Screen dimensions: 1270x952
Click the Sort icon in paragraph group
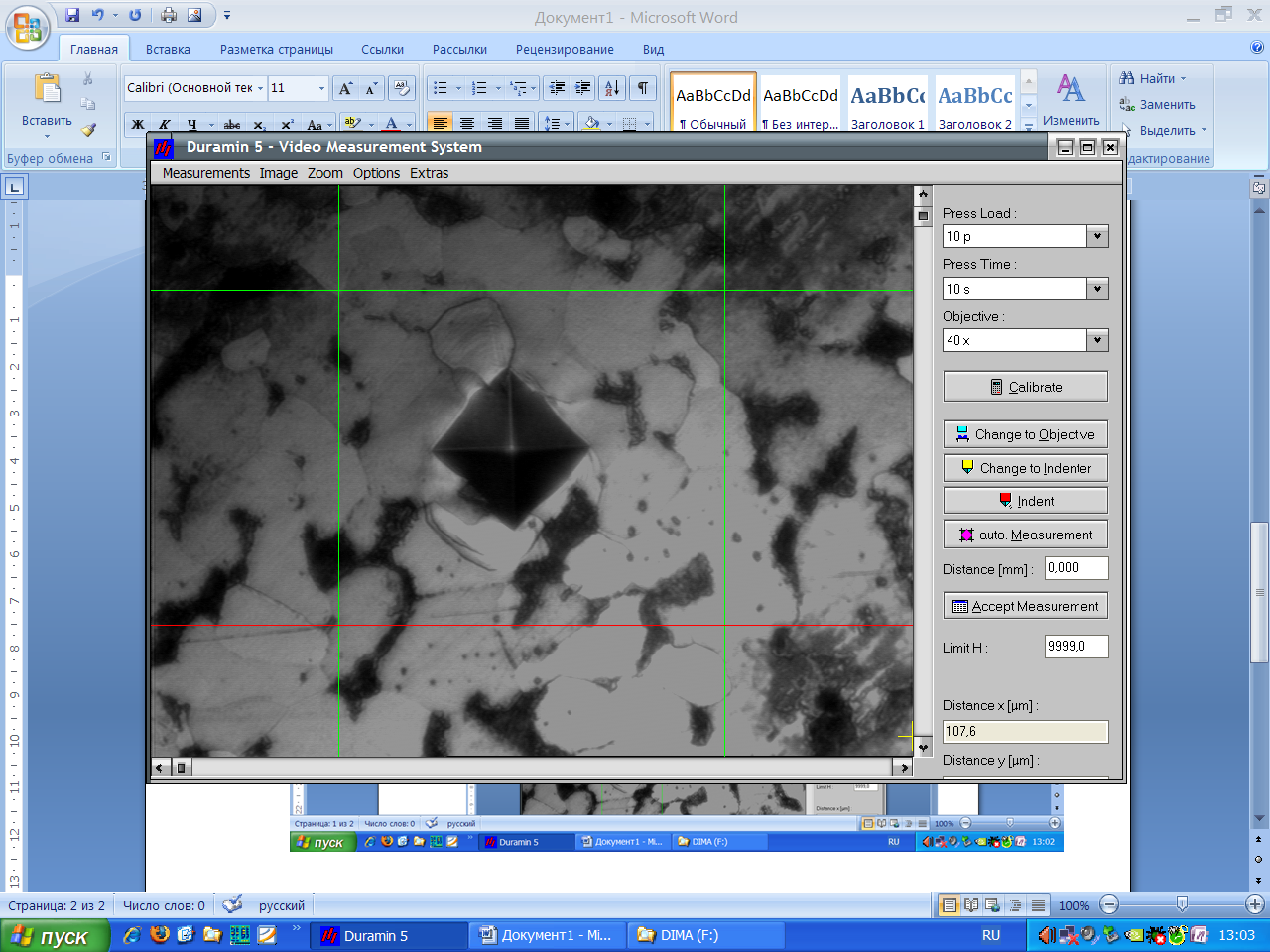pyautogui.click(x=612, y=88)
